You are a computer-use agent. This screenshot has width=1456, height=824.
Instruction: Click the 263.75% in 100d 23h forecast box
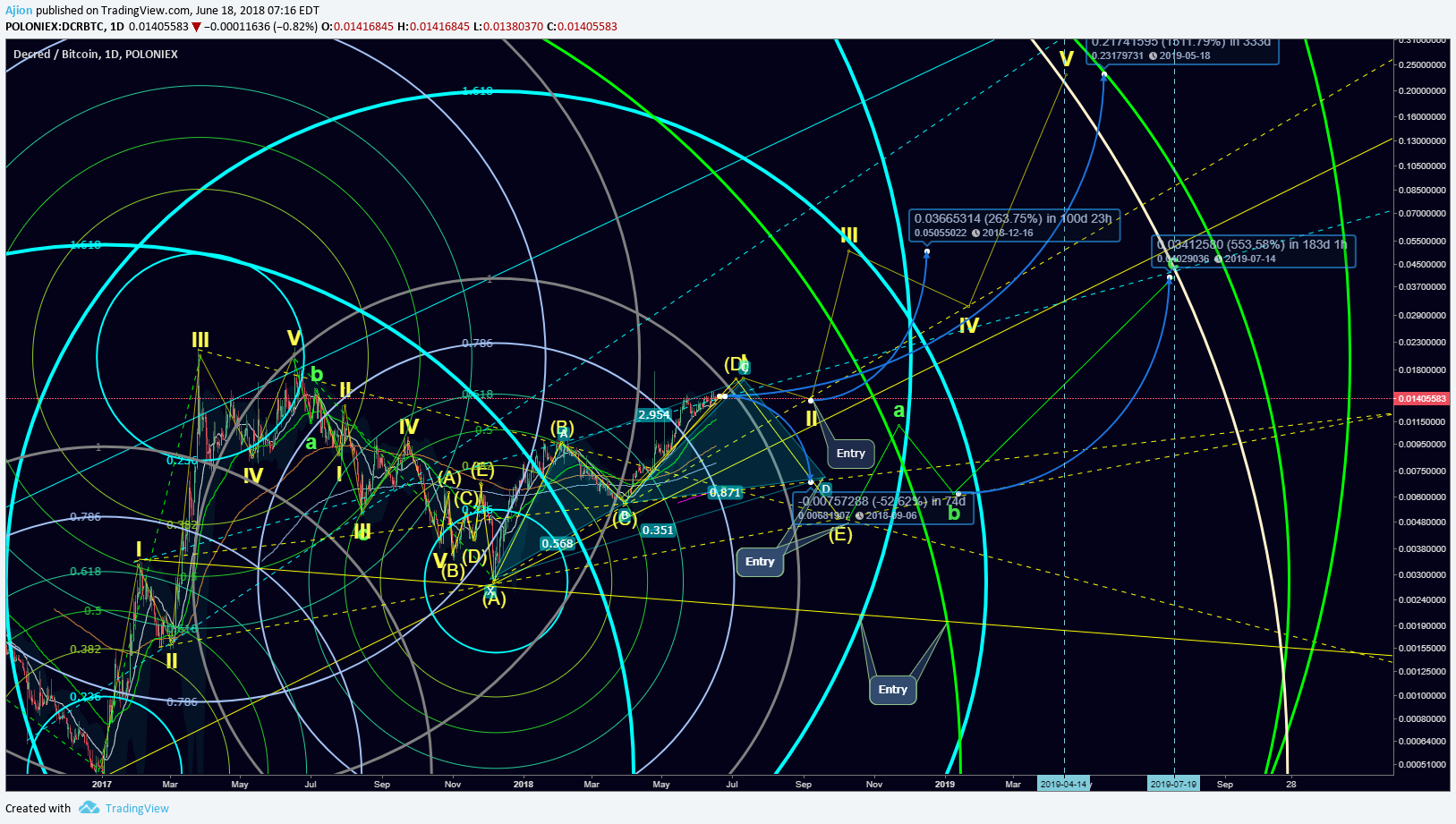(x=1014, y=225)
